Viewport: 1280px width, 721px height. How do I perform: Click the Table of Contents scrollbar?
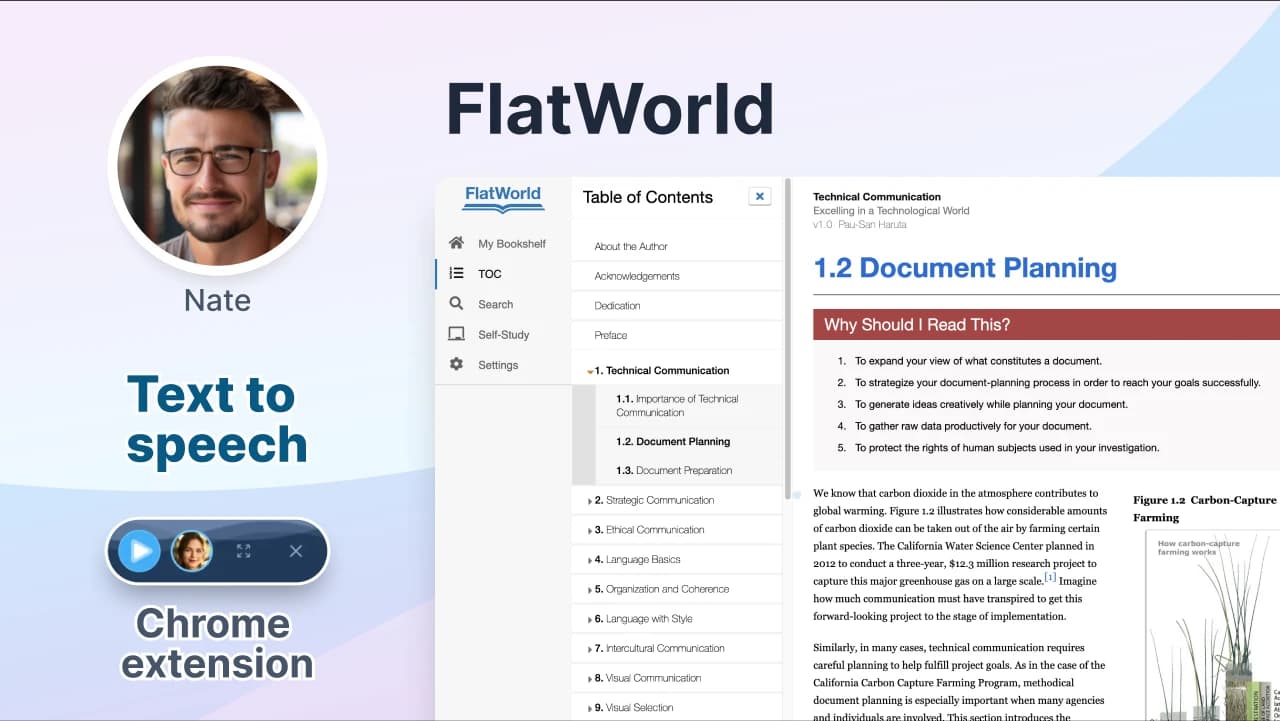[x=787, y=340]
